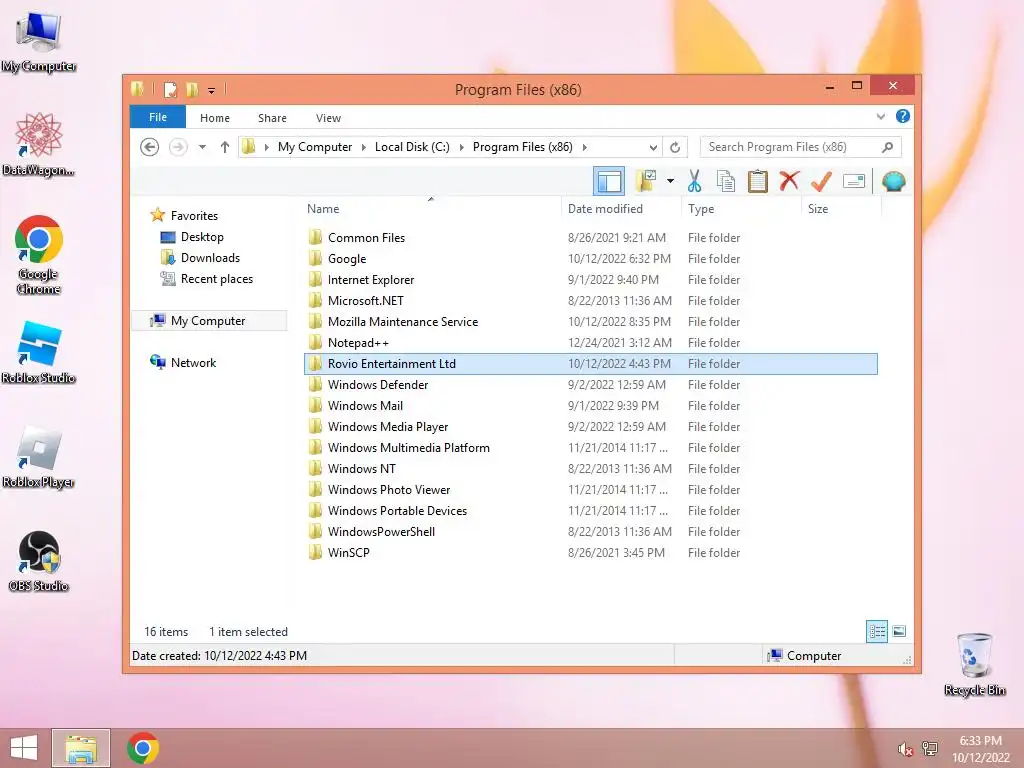Click the network tray icon
The width and height of the screenshot is (1024, 768).
[x=929, y=749]
